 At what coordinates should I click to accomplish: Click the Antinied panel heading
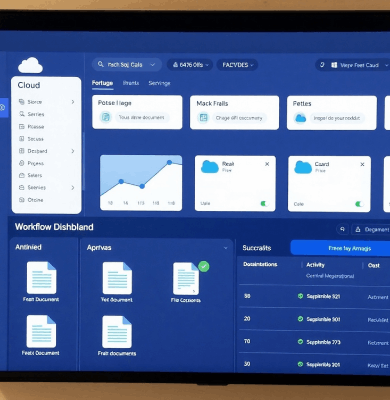click(28, 247)
